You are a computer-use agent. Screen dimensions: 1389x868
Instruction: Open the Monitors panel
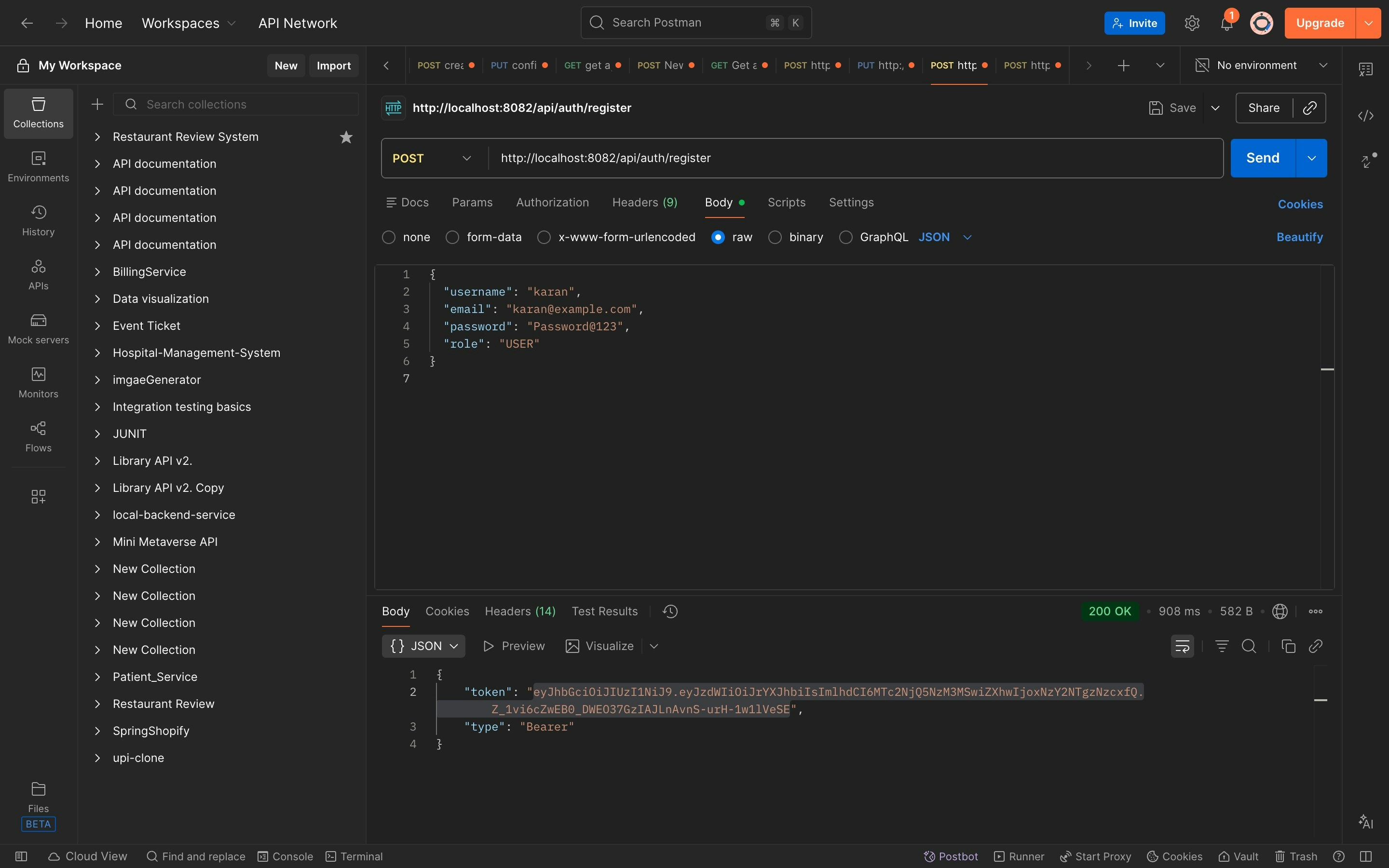coord(38,382)
